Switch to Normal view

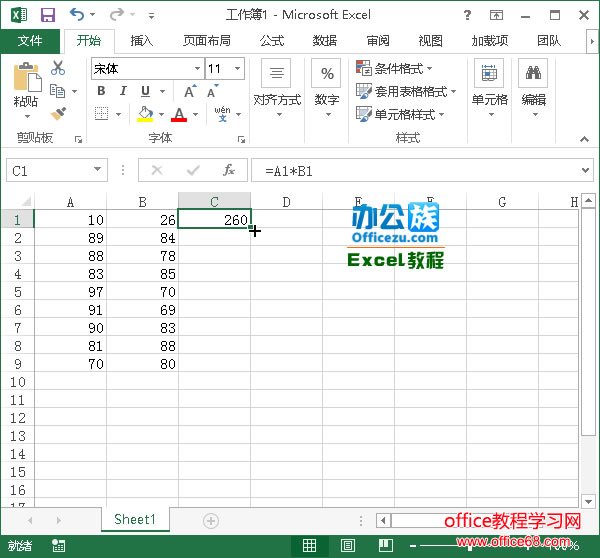309,545
